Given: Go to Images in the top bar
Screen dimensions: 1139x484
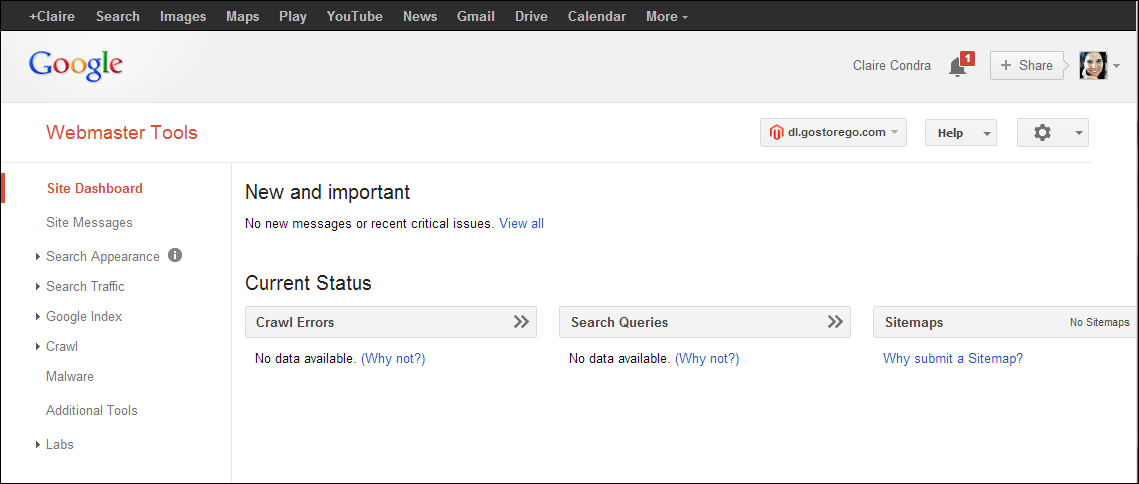Looking at the screenshot, I should (183, 16).
